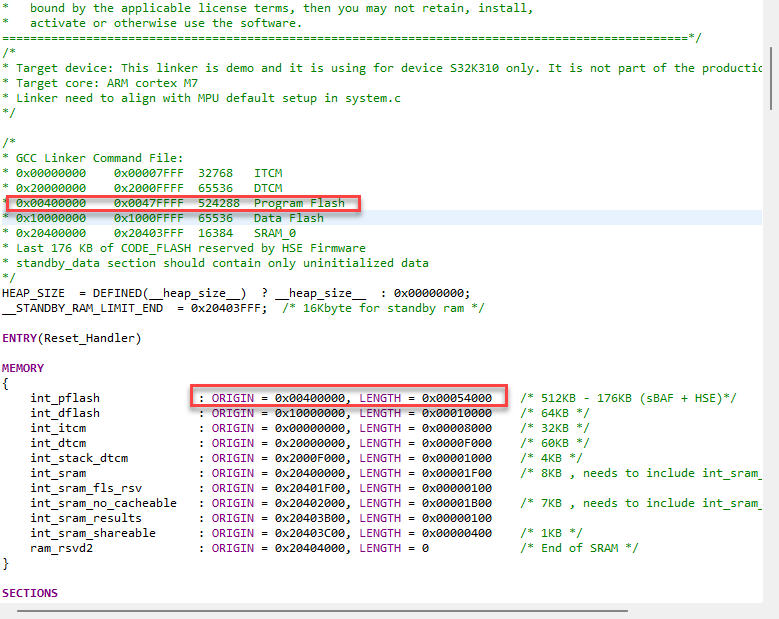Click the HEAP_SIZE variable name

[33, 293]
